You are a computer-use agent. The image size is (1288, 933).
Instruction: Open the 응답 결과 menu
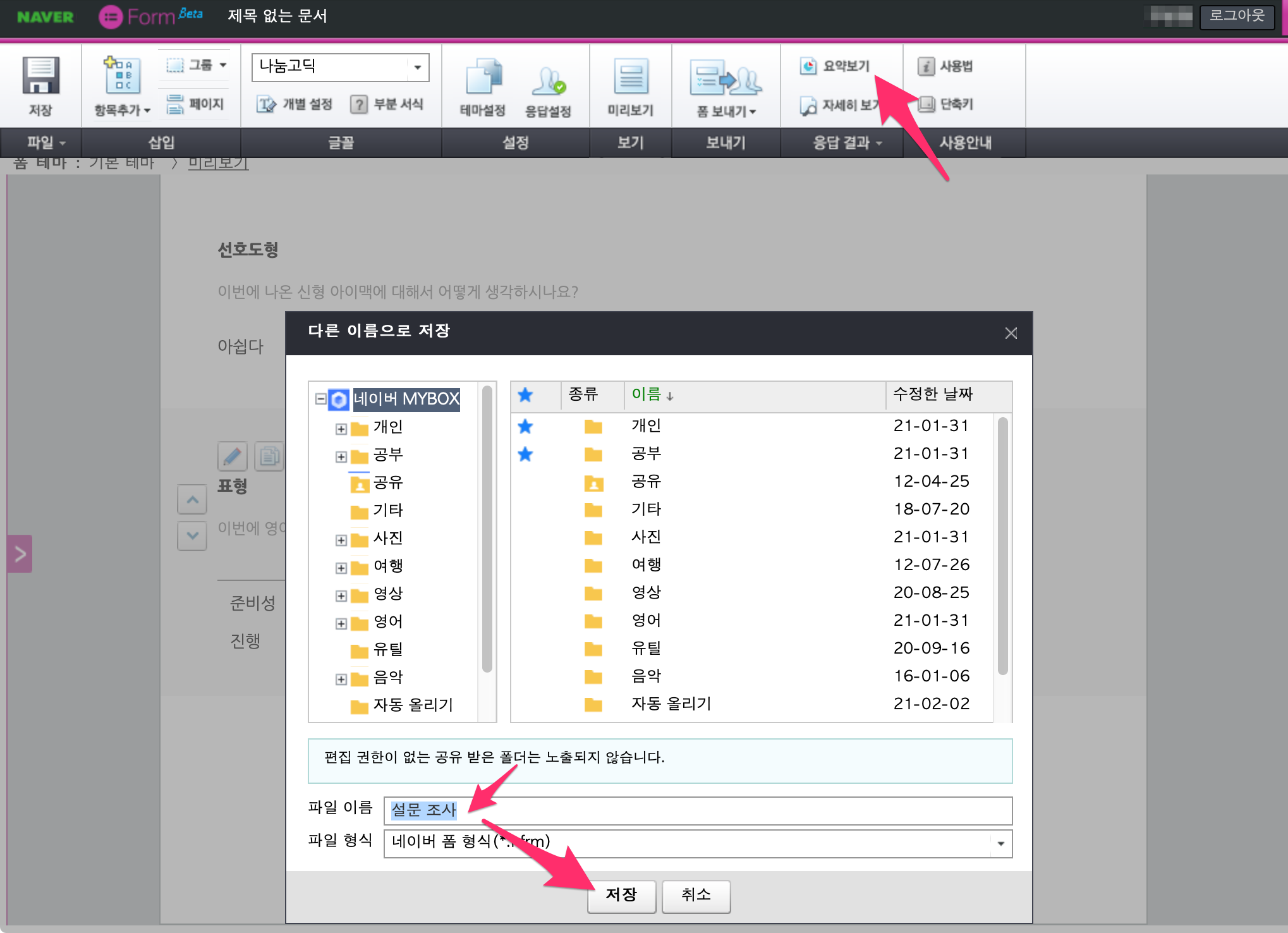click(x=846, y=143)
